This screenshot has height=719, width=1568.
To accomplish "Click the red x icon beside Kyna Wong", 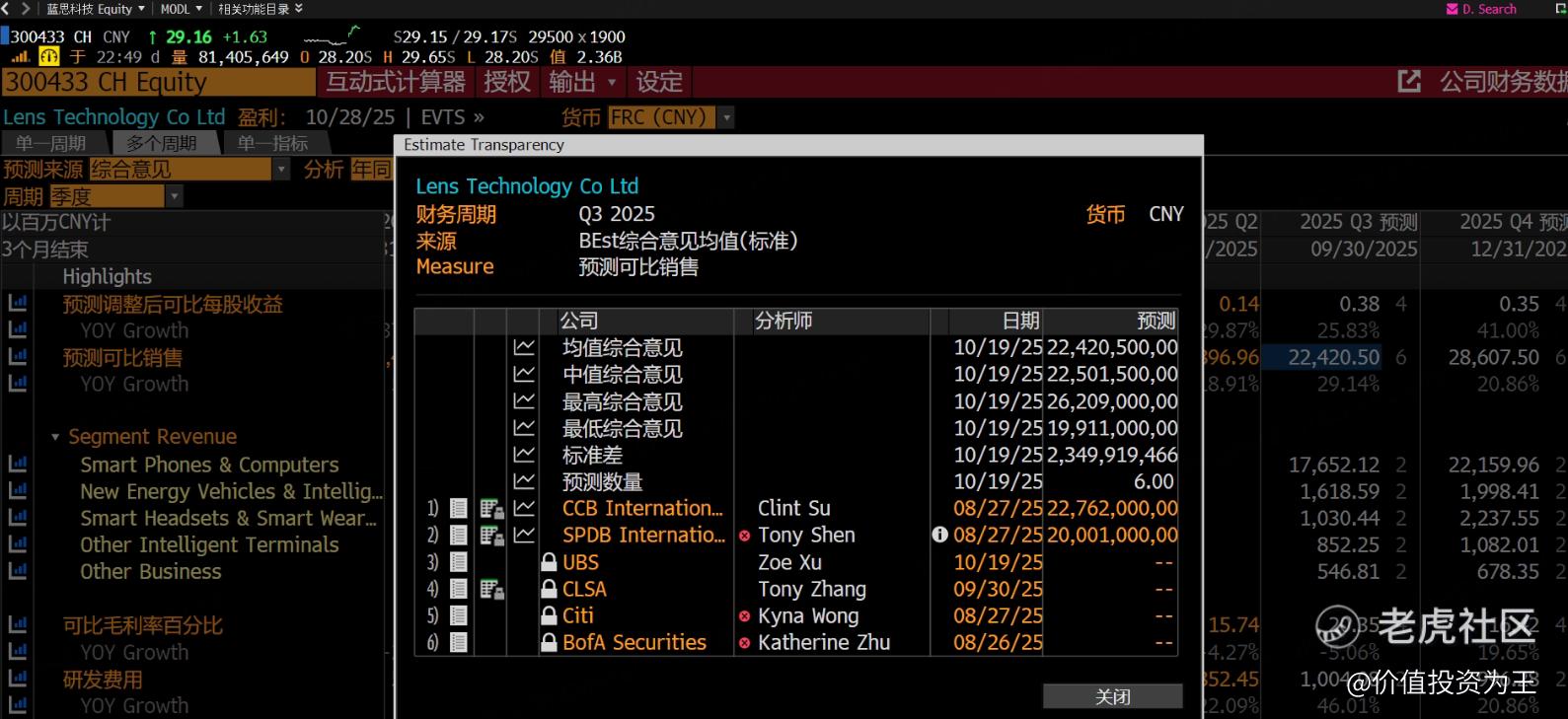I will (744, 616).
